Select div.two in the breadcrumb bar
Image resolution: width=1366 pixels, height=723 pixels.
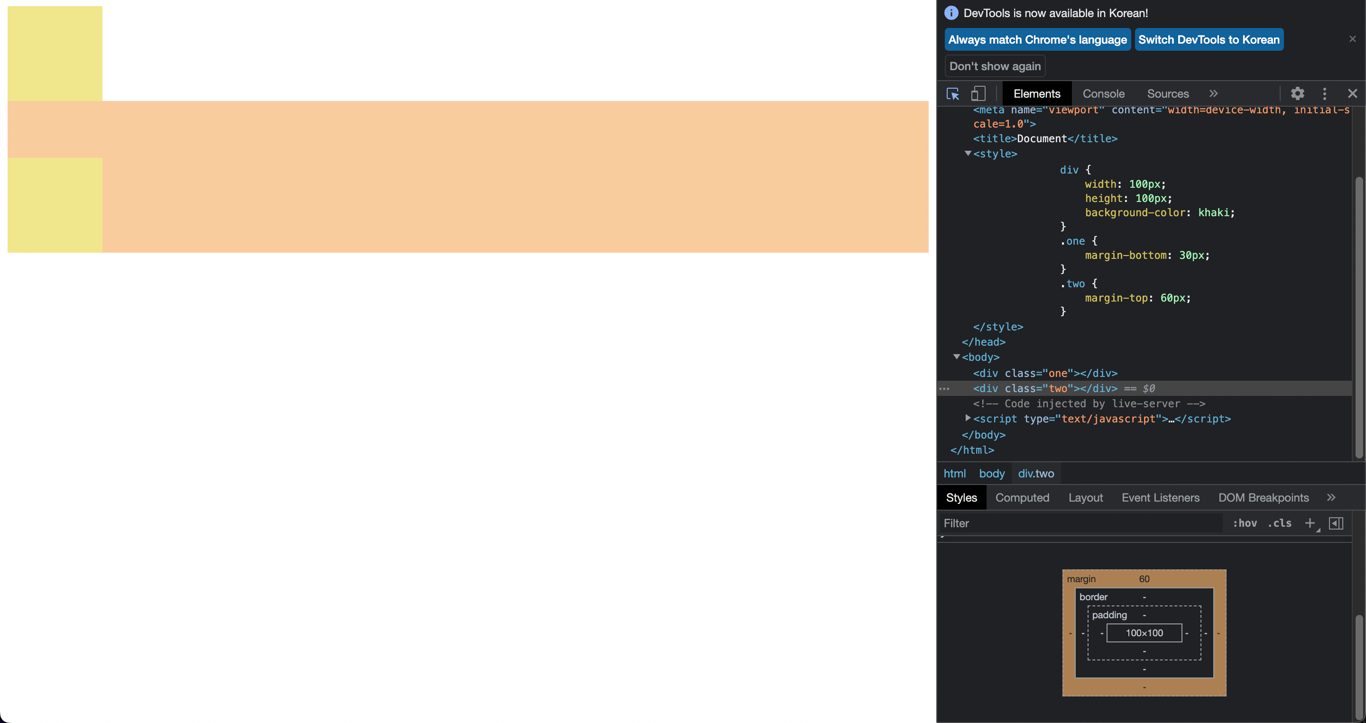pos(1036,474)
